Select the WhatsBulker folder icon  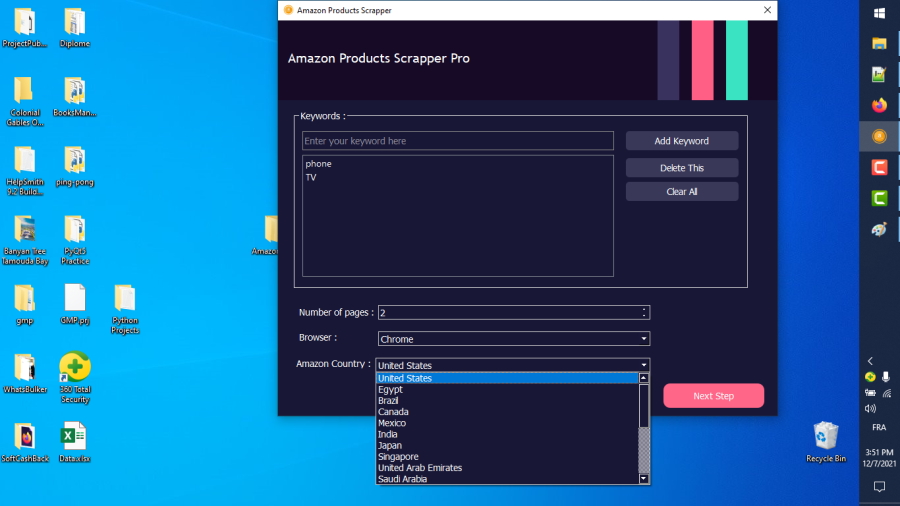[x=24, y=373]
